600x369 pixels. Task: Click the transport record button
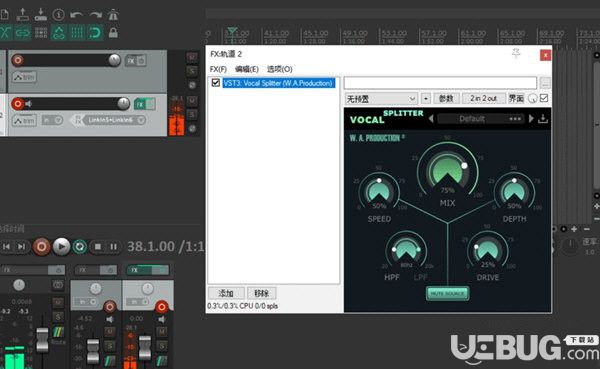point(42,247)
